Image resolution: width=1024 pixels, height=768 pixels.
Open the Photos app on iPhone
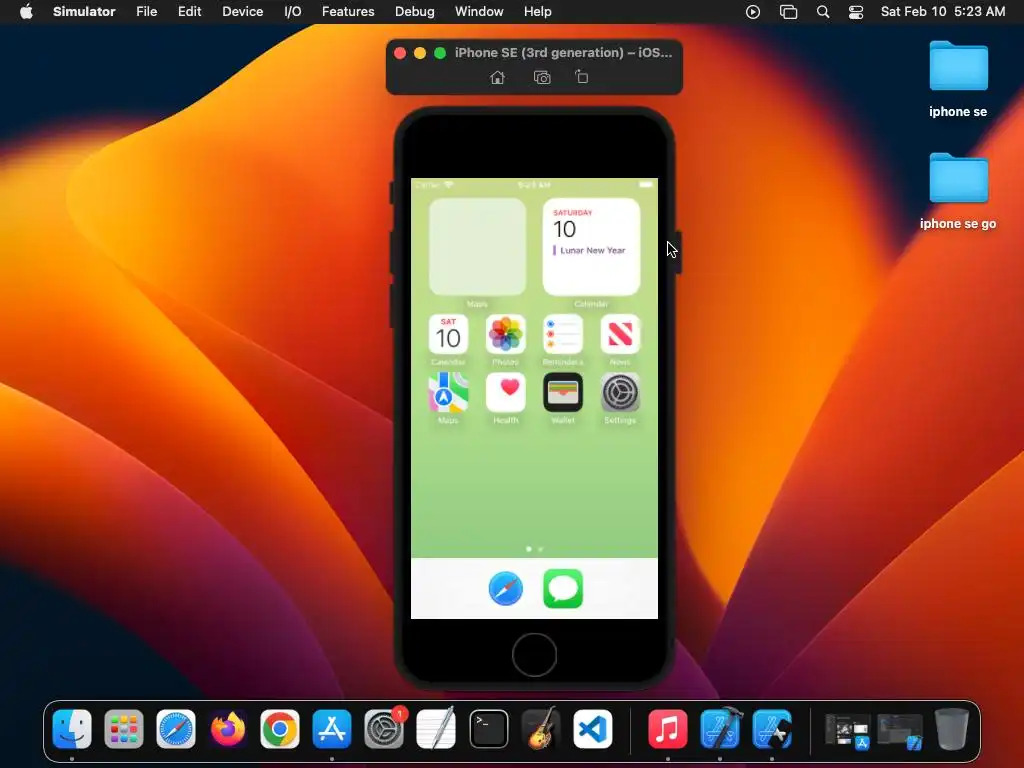505,334
